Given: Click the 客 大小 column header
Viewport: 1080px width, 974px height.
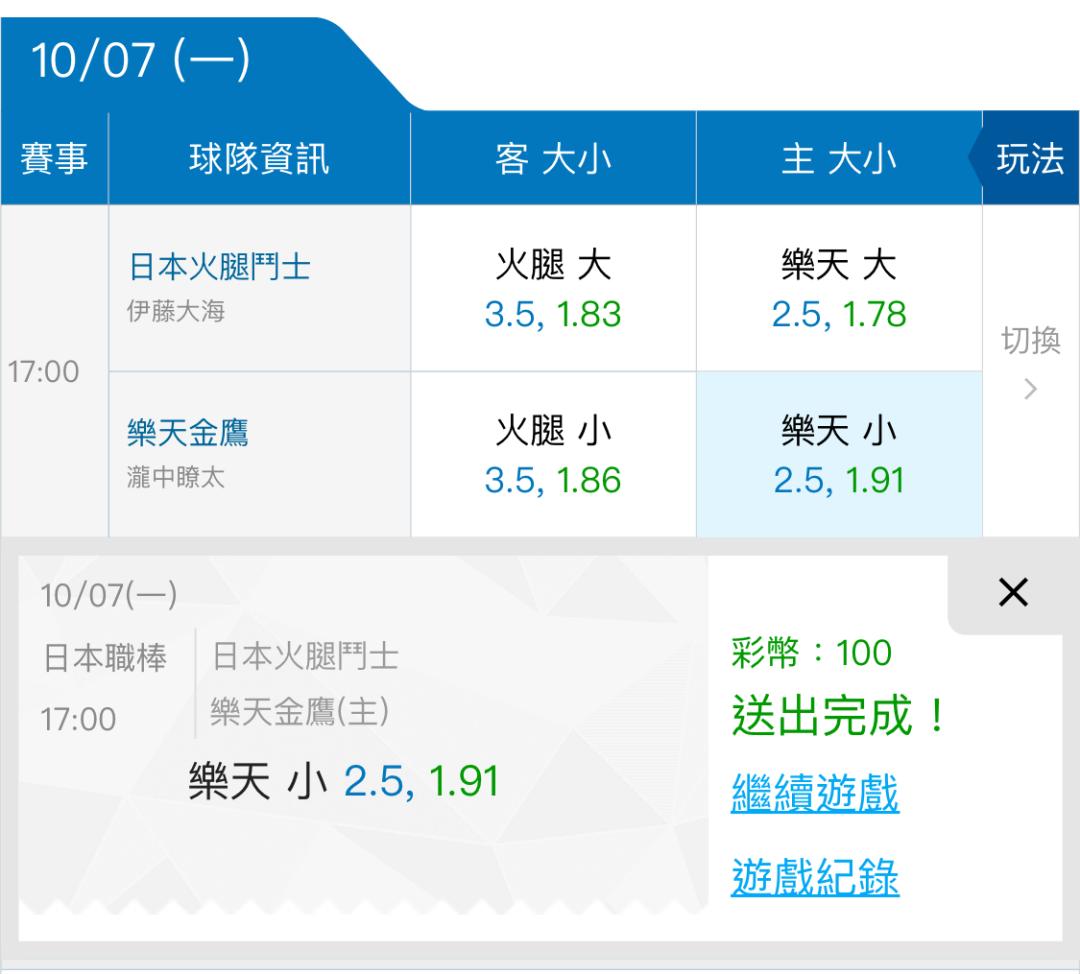Looking at the screenshot, I should (553, 158).
